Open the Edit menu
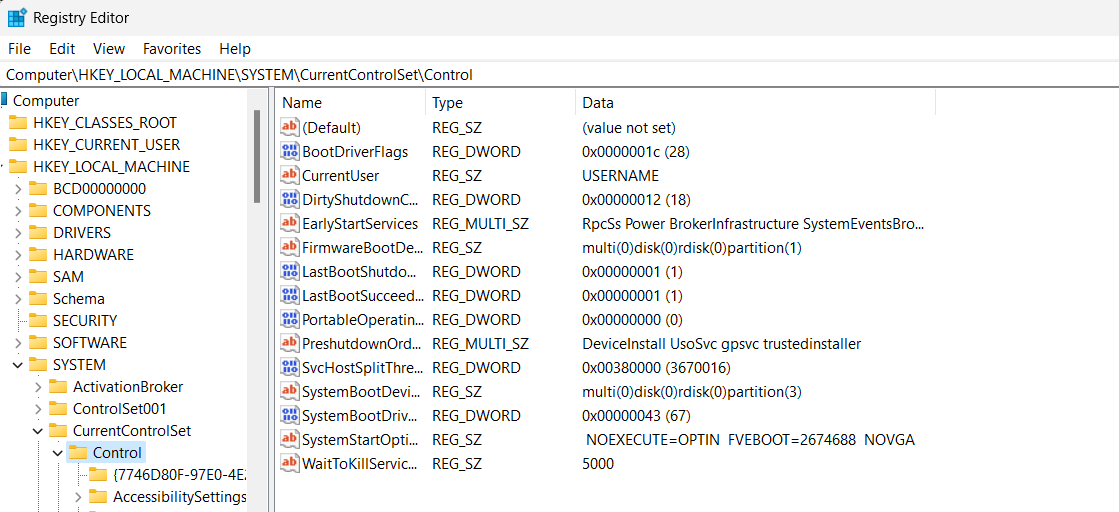Screen dimensions: 1119x512 click(62, 49)
